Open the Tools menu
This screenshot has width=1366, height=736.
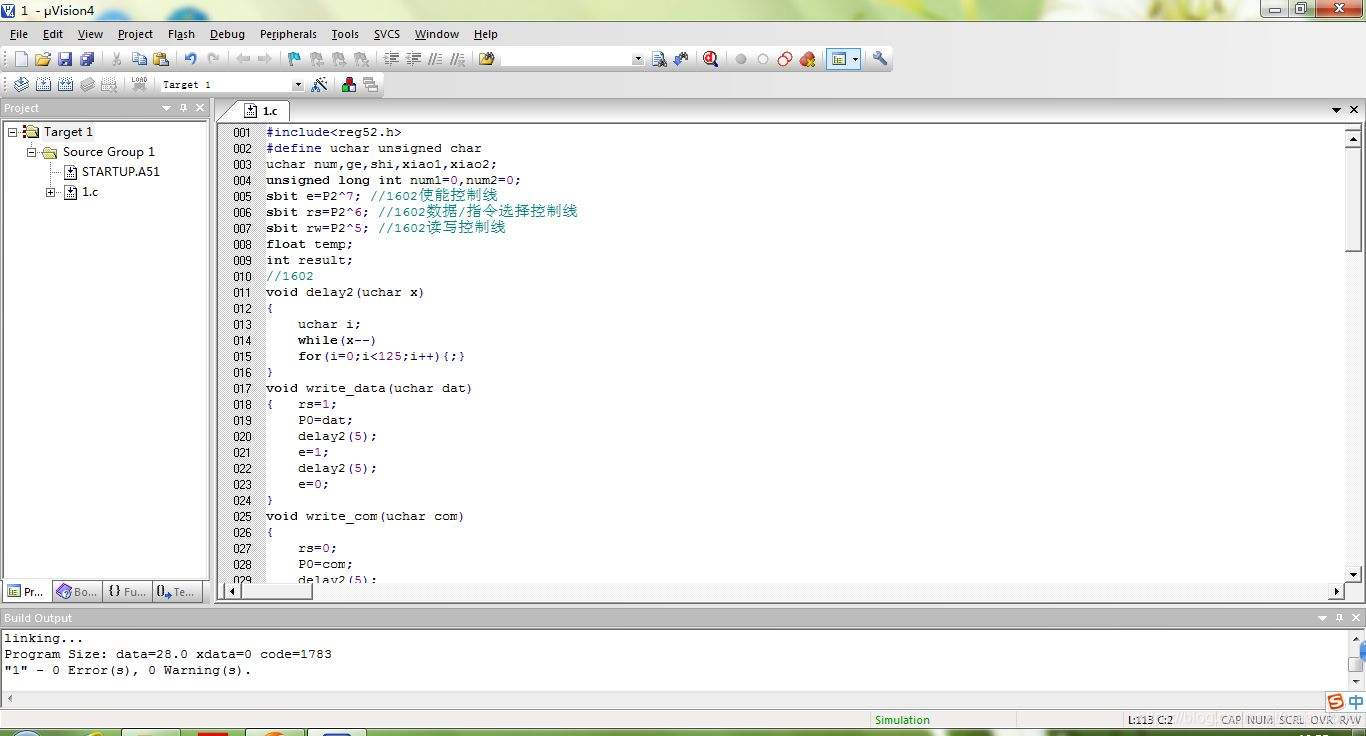[345, 34]
